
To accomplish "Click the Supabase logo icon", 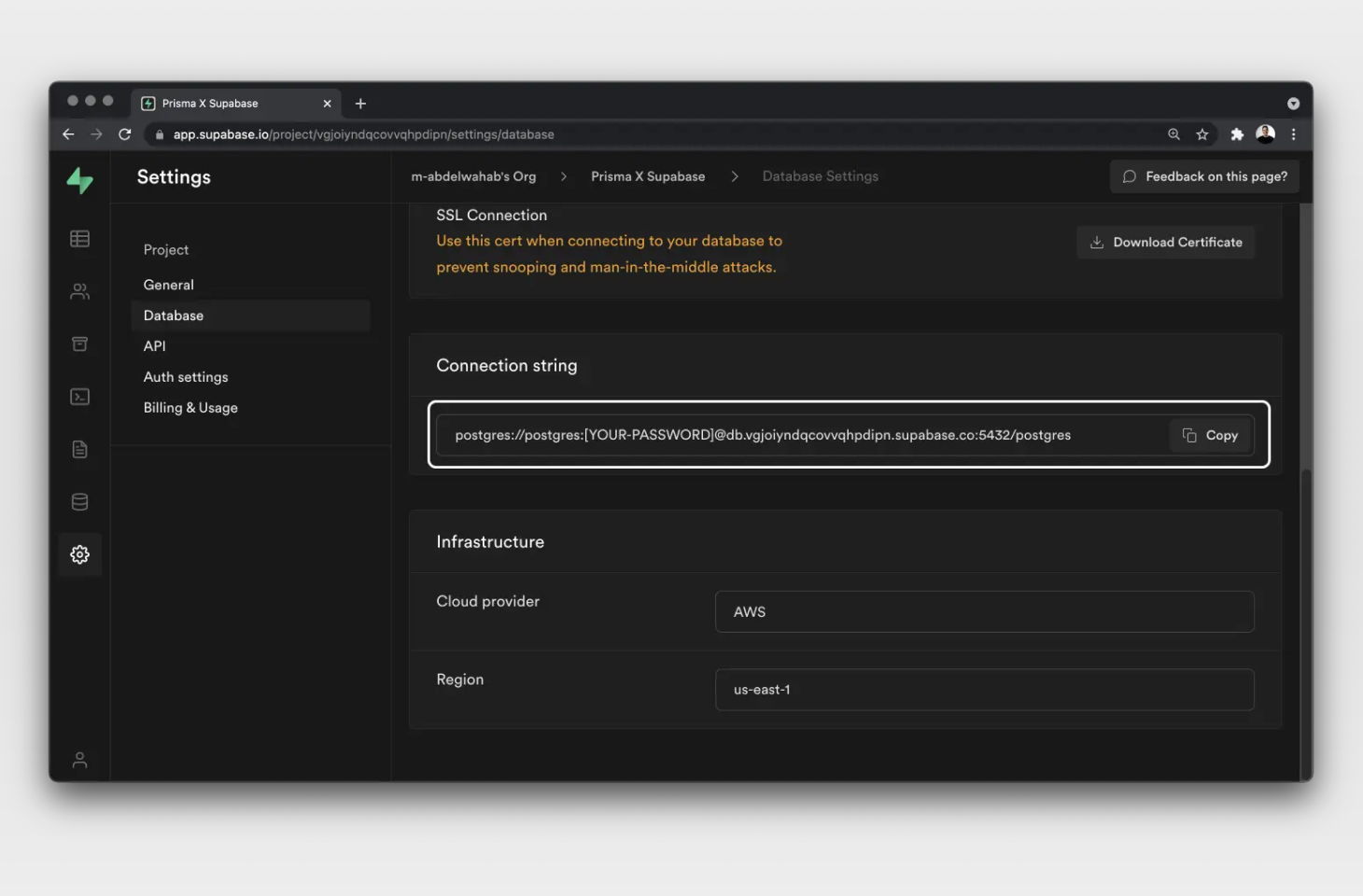I will click(80, 179).
